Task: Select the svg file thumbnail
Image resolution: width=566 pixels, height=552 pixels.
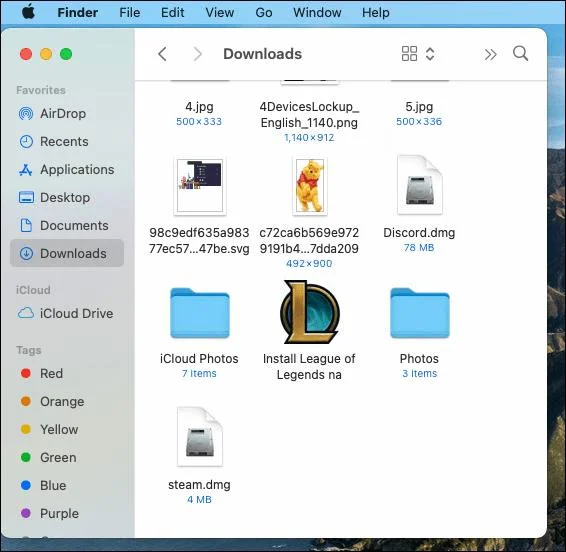Action: pos(200,186)
